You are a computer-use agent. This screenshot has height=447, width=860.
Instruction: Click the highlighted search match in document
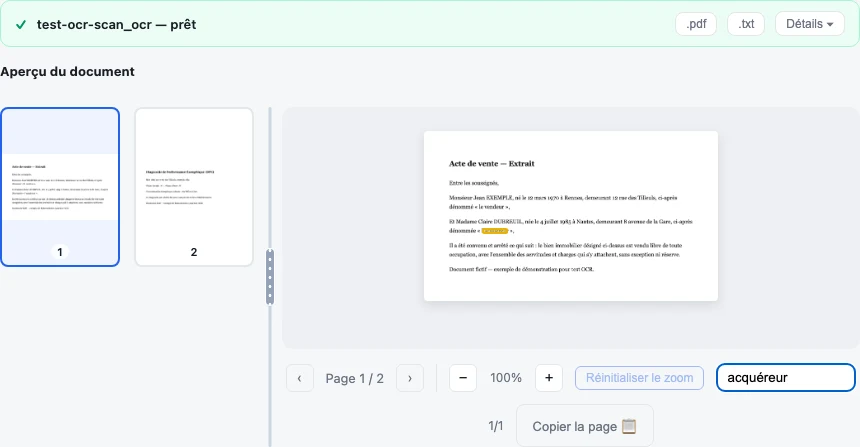495,231
